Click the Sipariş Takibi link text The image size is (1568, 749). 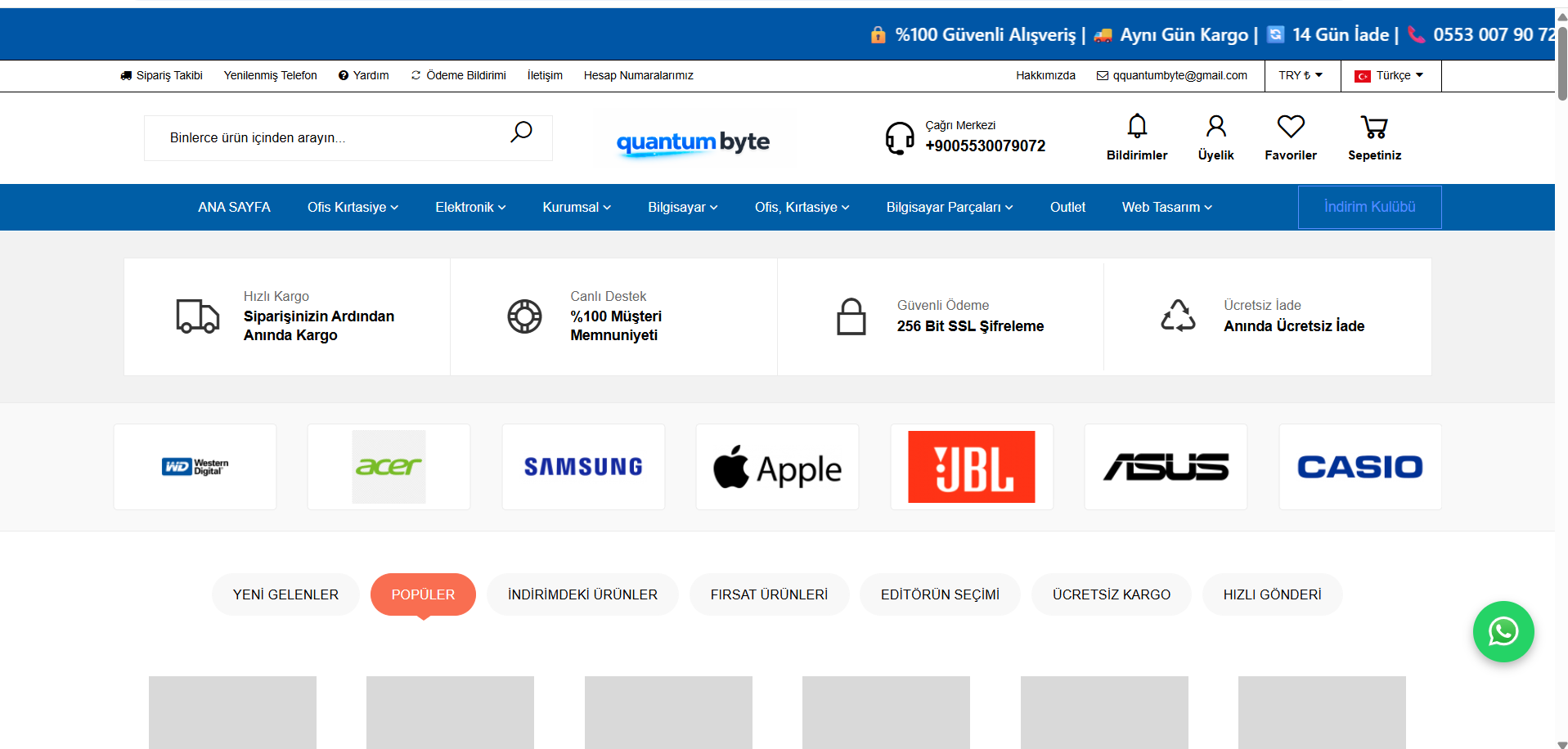click(x=169, y=75)
